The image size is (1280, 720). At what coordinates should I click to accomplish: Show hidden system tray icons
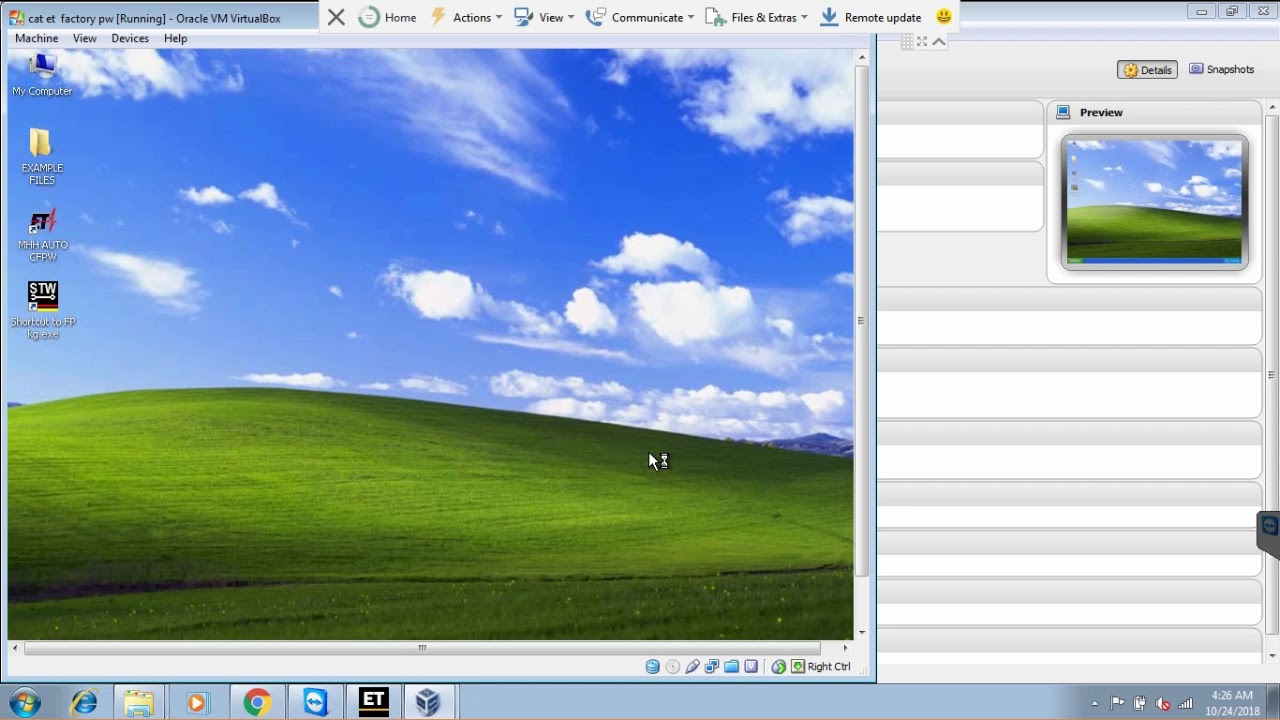(1095, 703)
